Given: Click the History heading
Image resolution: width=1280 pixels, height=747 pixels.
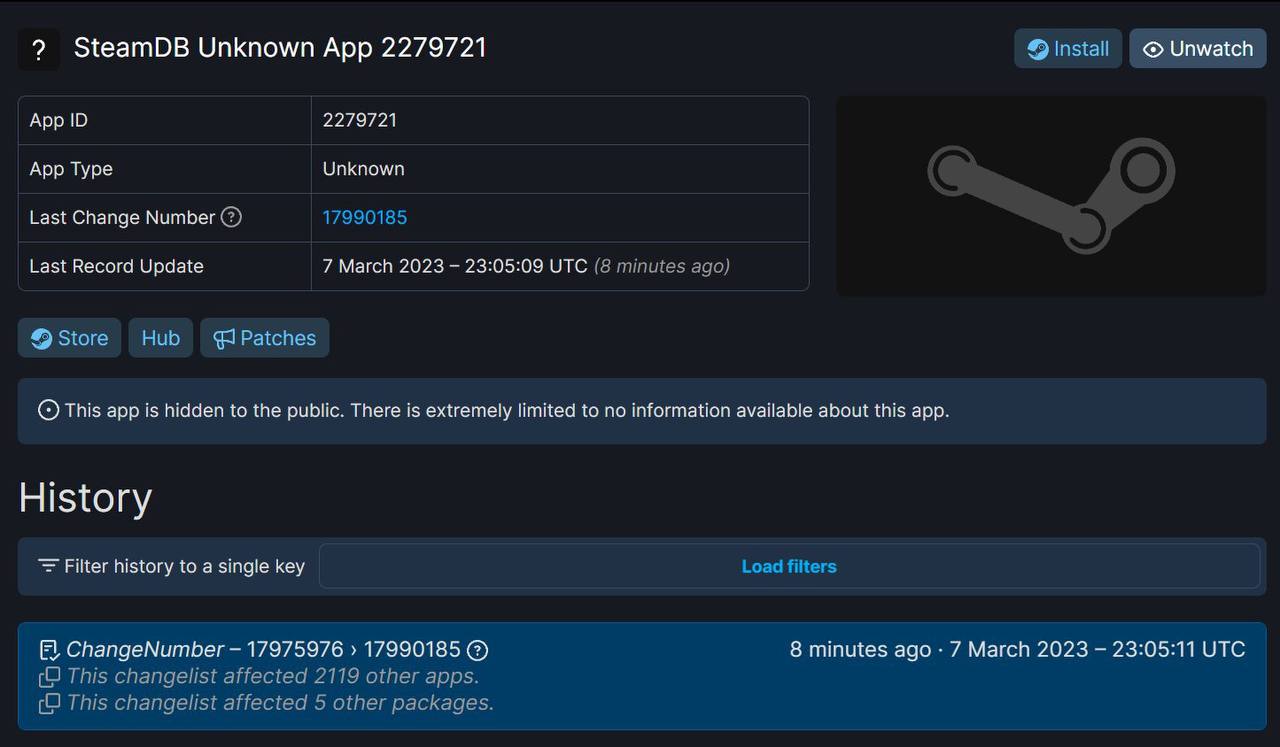Looking at the screenshot, I should (x=85, y=497).
